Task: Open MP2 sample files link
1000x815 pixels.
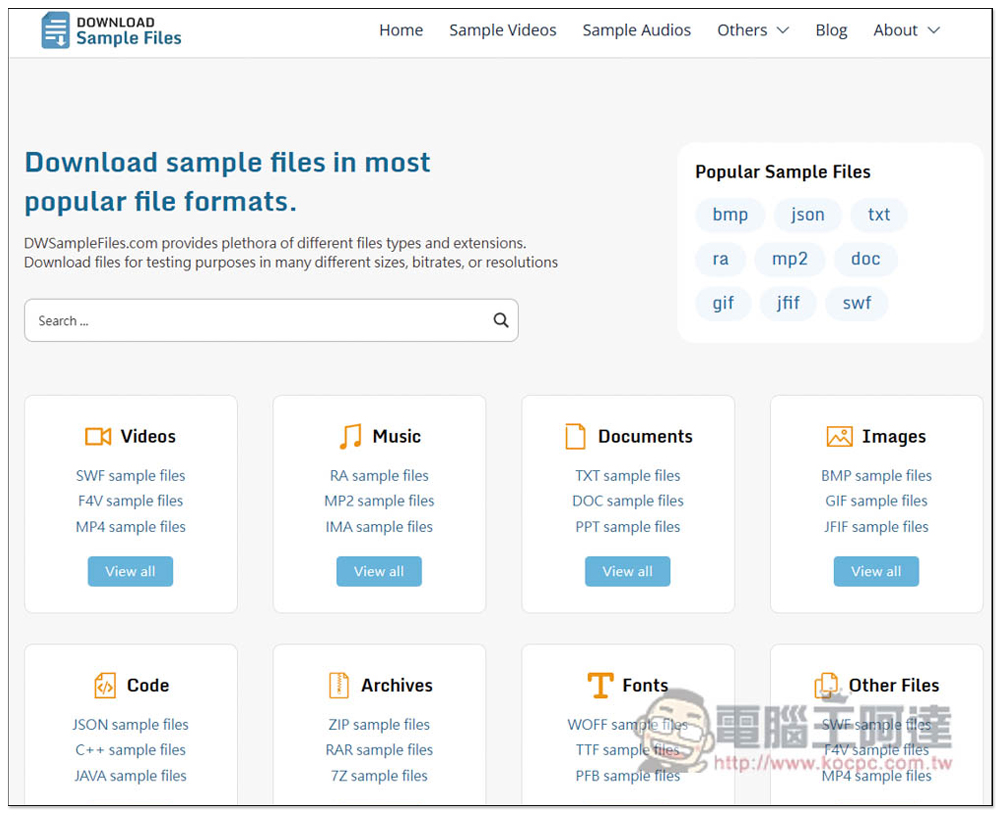Action: point(379,501)
